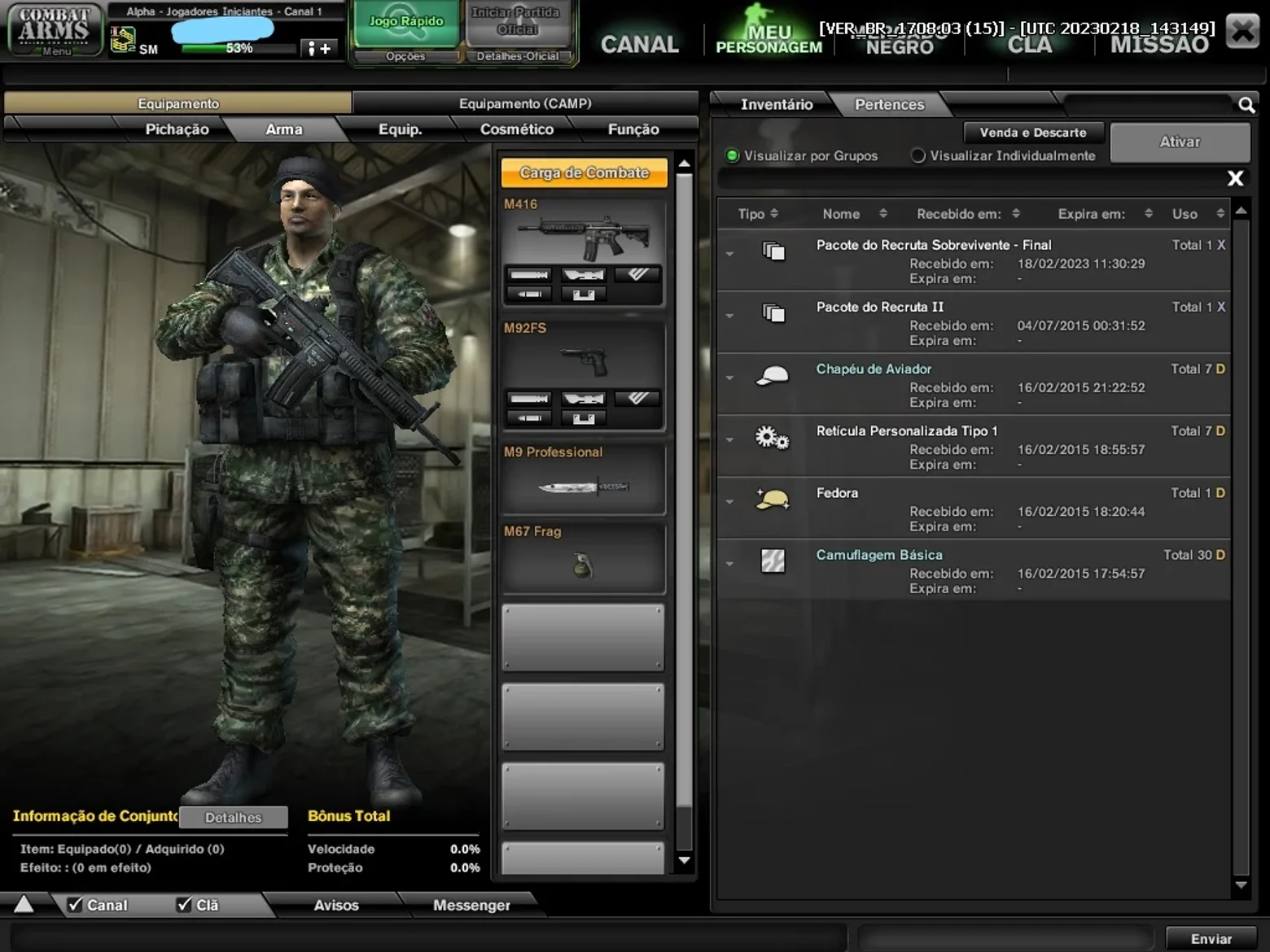This screenshot has height=952, width=1270.
Task: Sort the list by Tipo column
Action: tap(758, 214)
